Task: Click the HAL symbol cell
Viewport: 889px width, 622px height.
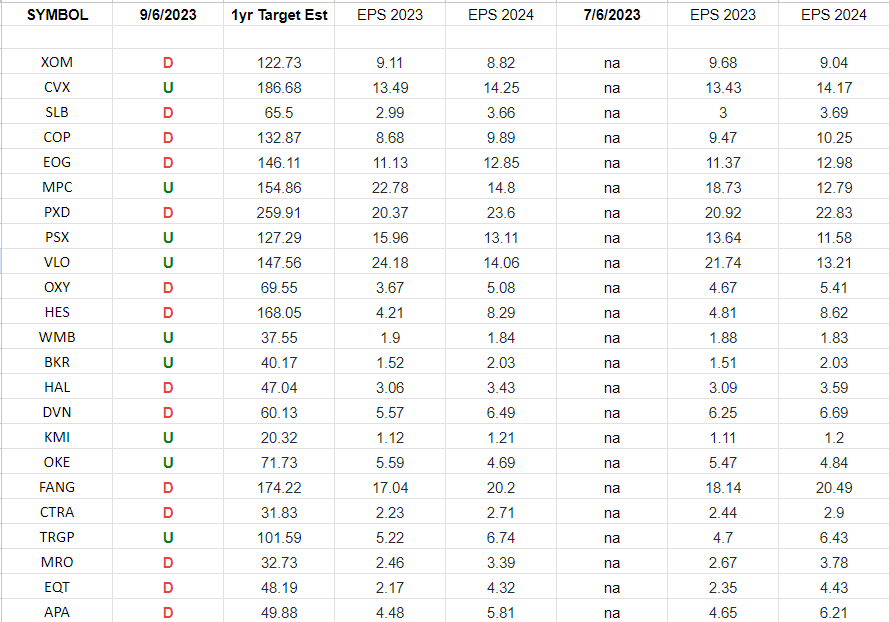Action: tap(57, 387)
